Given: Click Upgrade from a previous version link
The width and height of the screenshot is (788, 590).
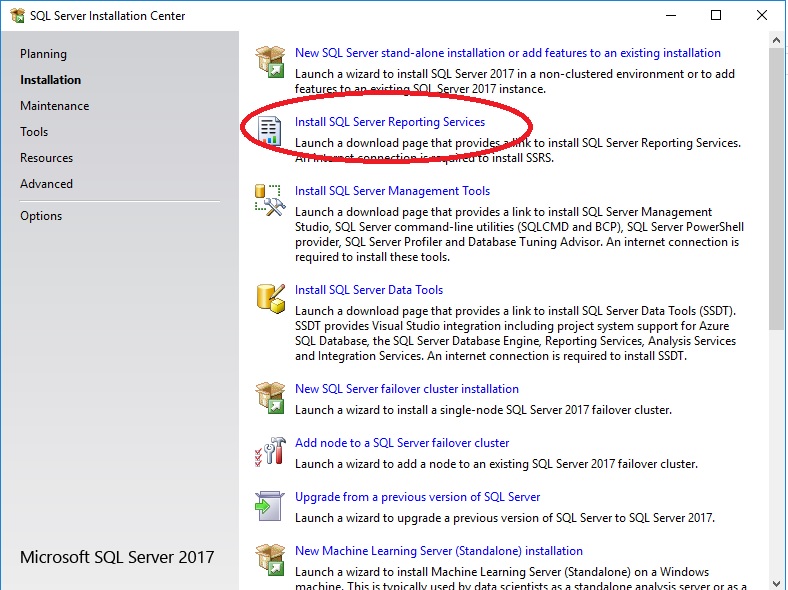Looking at the screenshot, I should [x=418, y=497].
